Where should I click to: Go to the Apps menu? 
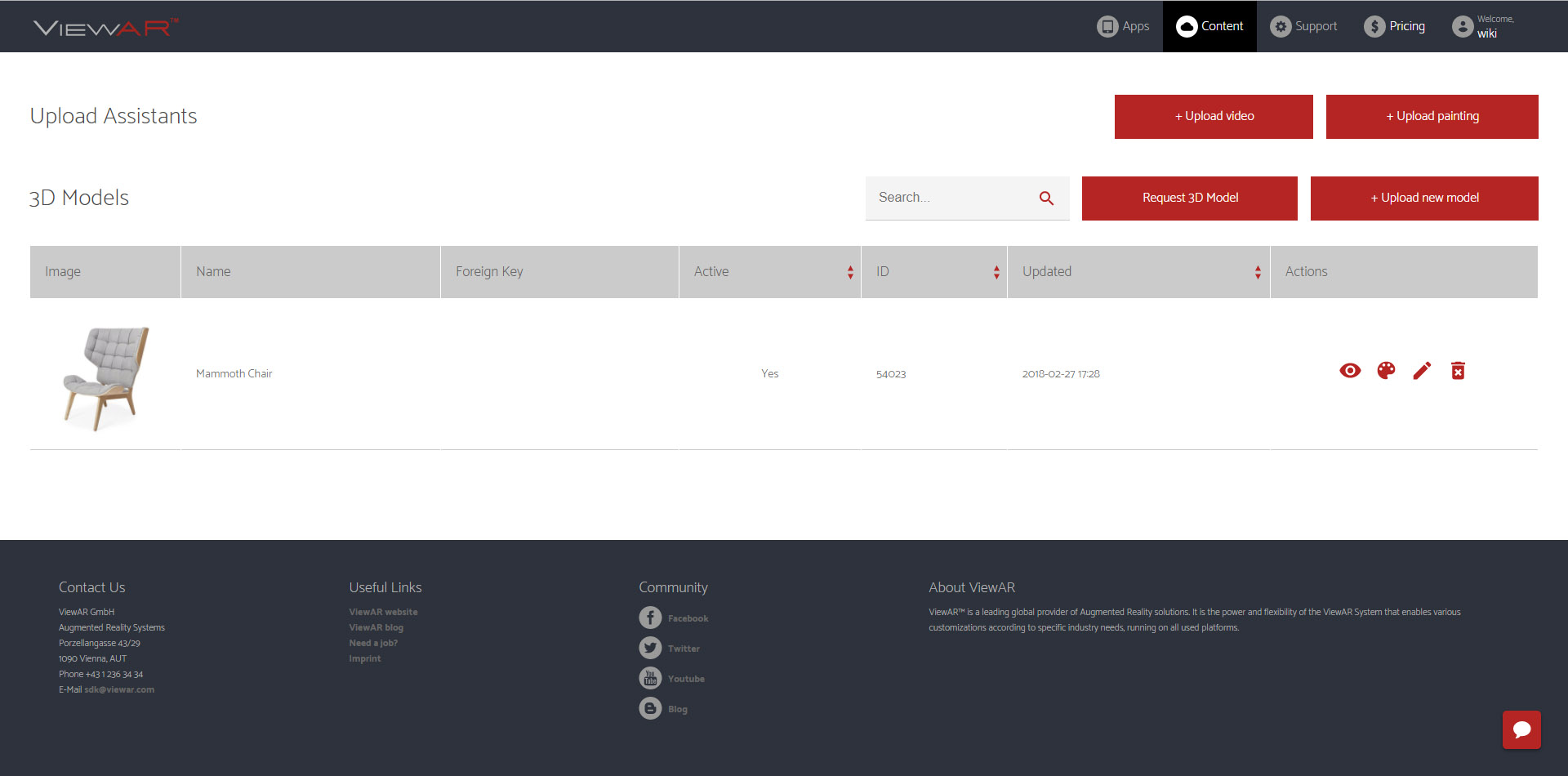pyautogui.click(x=1123, y=26)
